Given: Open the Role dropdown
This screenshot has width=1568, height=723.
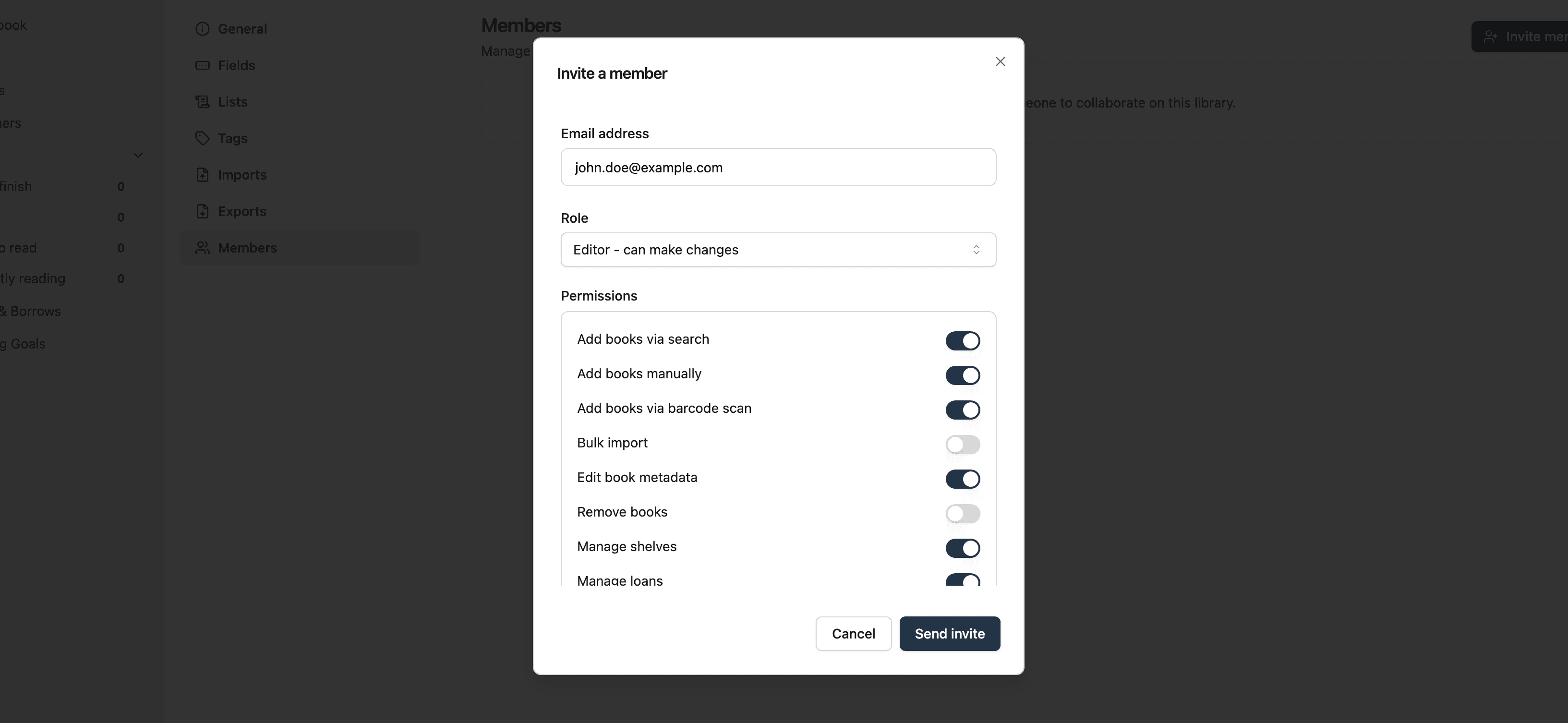Looking at the screenshot, I should point(778,250).
